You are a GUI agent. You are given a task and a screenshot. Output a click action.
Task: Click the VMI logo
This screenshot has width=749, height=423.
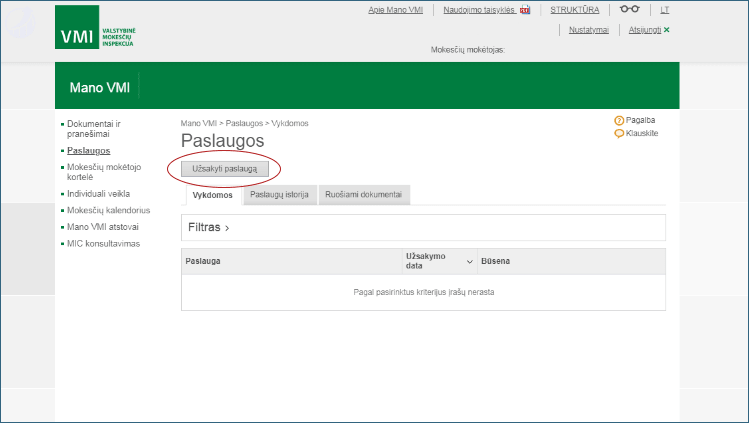click(x=96, y=27)
